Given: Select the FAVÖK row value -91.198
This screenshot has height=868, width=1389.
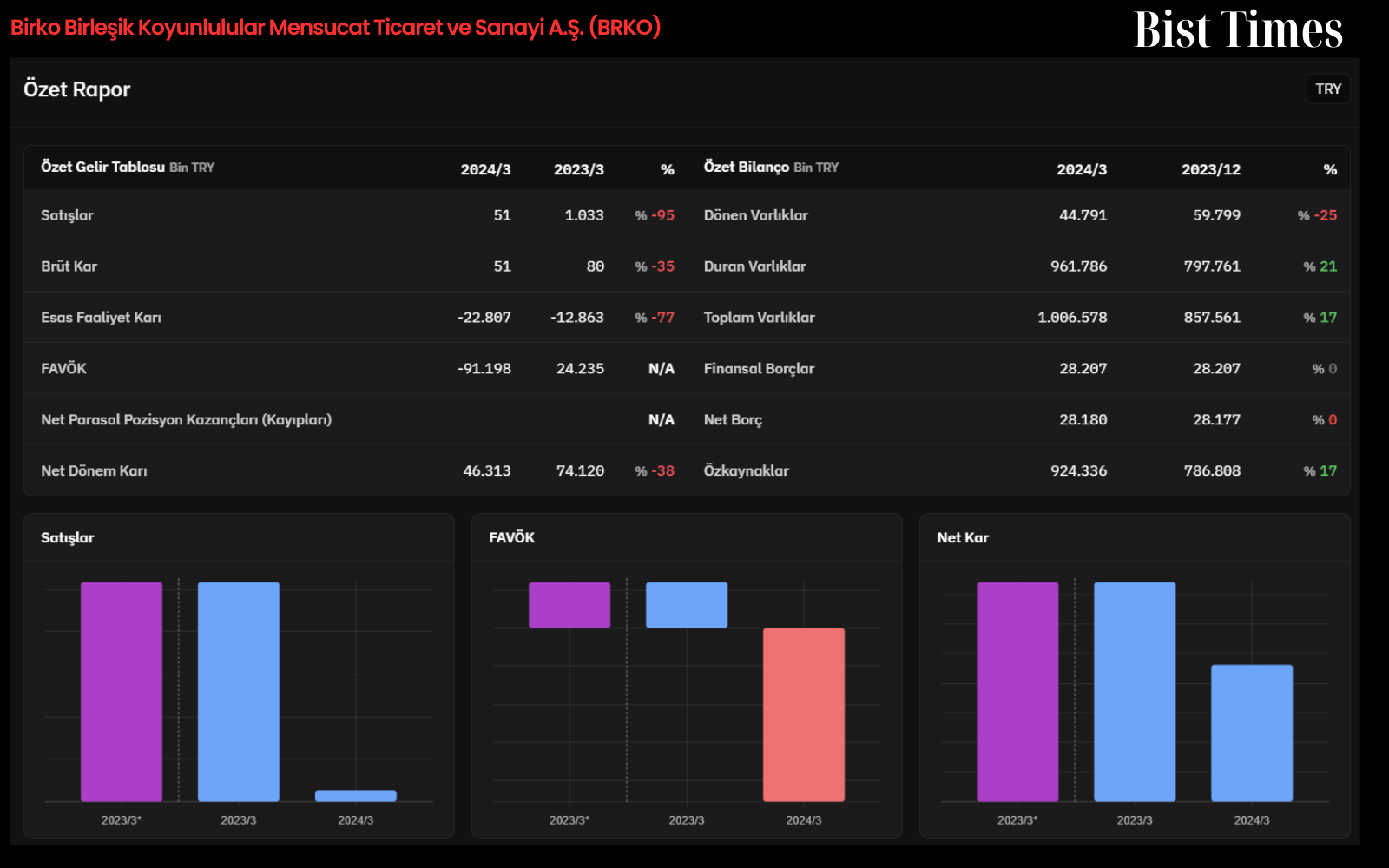Looking at the screenshot, I should tap(484, 368).
